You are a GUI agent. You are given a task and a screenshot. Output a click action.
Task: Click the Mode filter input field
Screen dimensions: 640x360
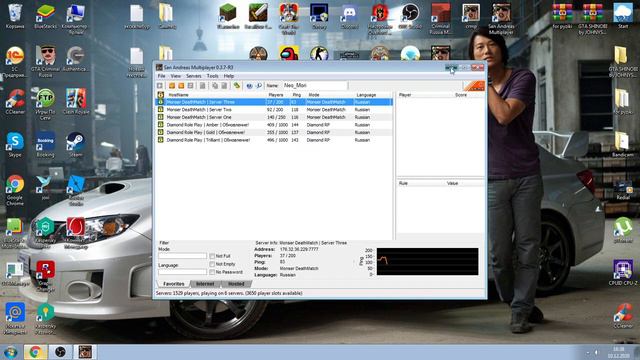(x=182, y=256)
